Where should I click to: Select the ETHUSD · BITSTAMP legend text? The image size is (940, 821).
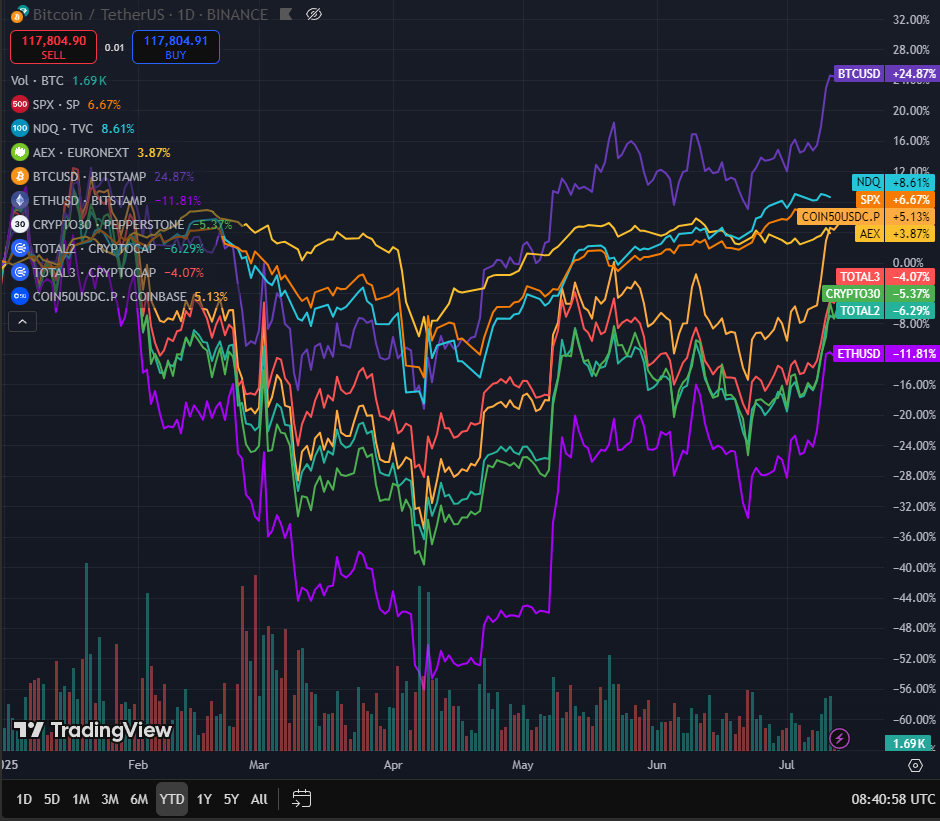[x=89, y=200]
